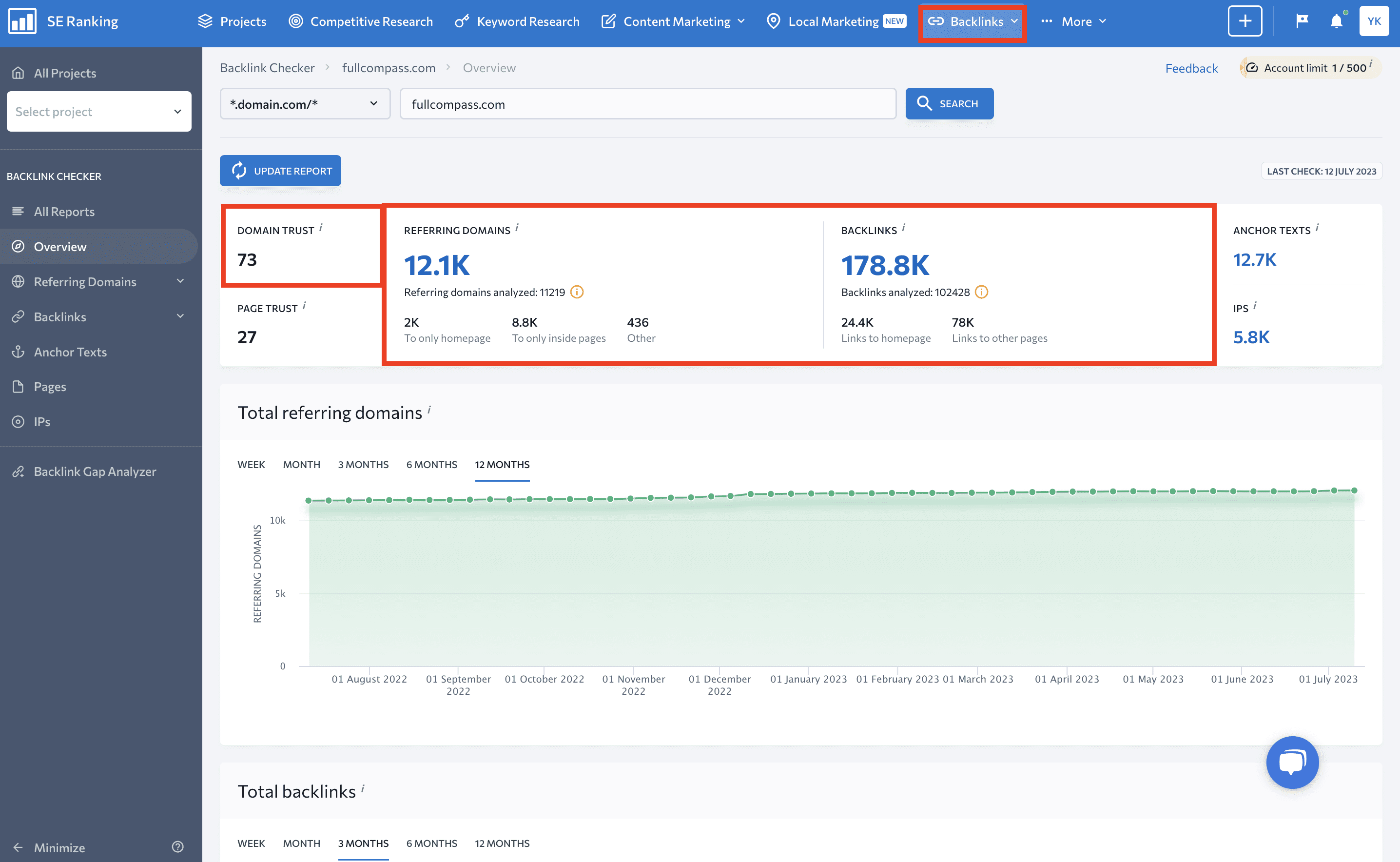This screenshot has width=1400, height=862.
Task: Click Backlink Checker breadcrumb
Action: 267,68
